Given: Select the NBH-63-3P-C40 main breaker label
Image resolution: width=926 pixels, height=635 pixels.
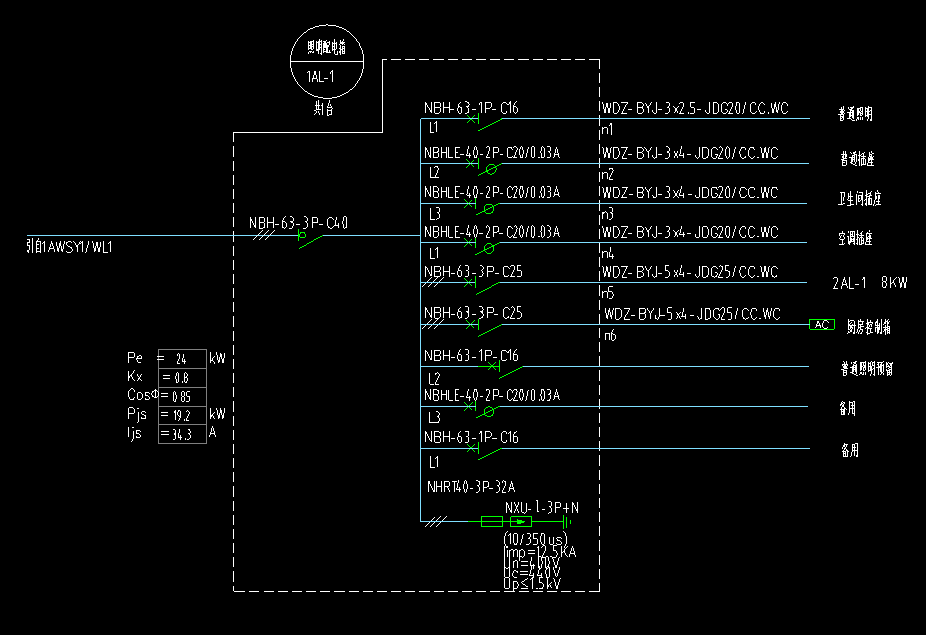Looking at the screenshot, I should click(x=298, y=223).
